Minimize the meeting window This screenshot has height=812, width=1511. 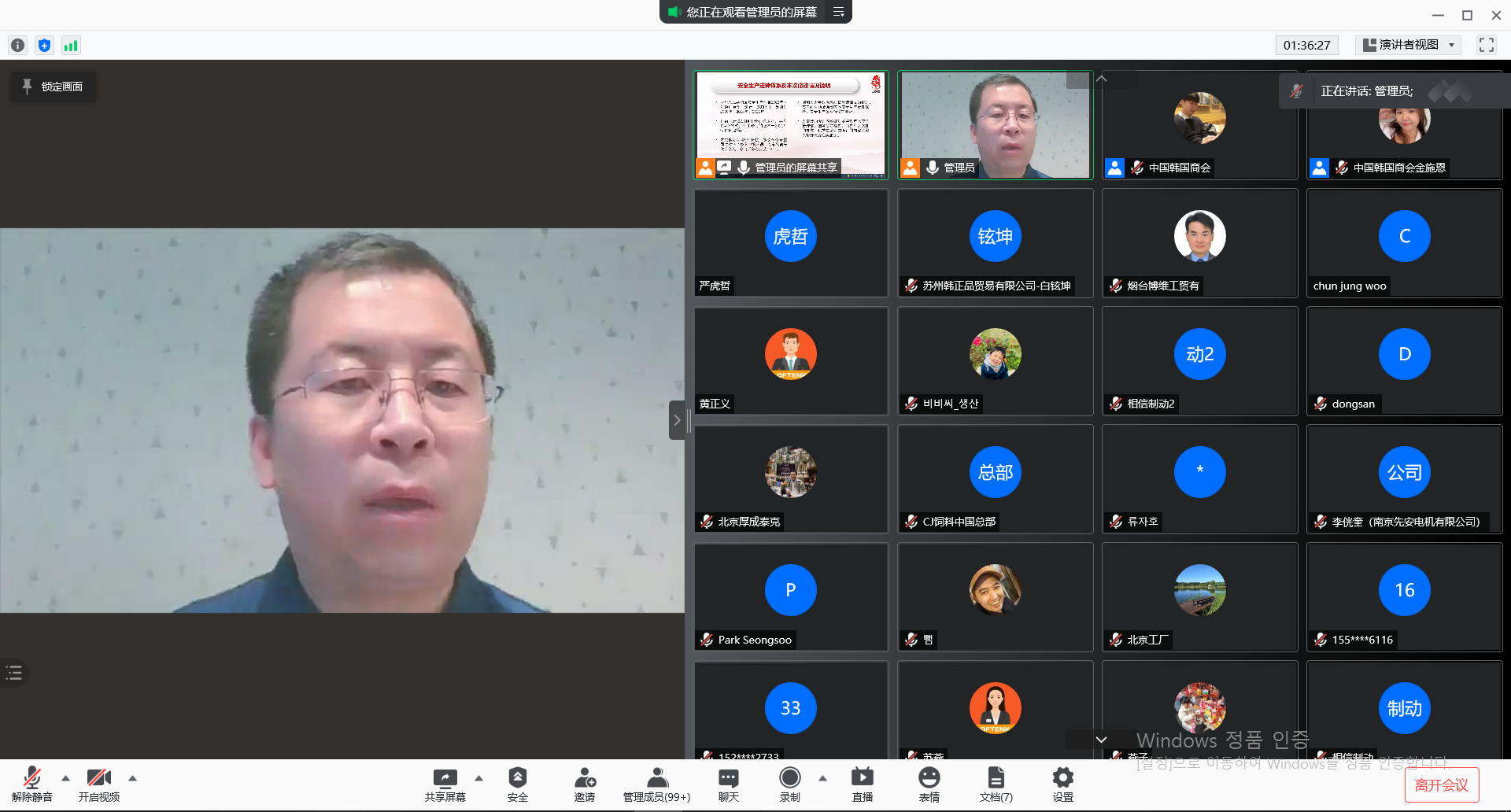(x=1438, y=15)
